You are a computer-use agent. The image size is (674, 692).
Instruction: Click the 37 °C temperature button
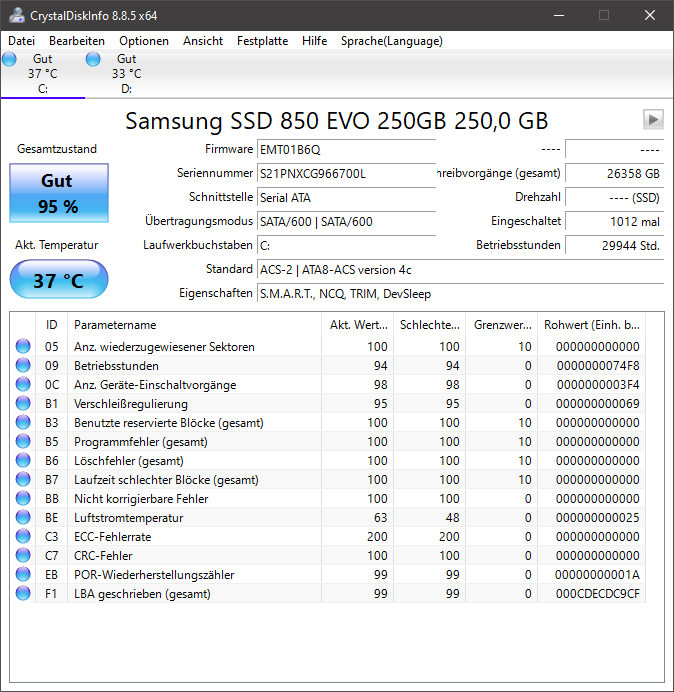(59, 279)
